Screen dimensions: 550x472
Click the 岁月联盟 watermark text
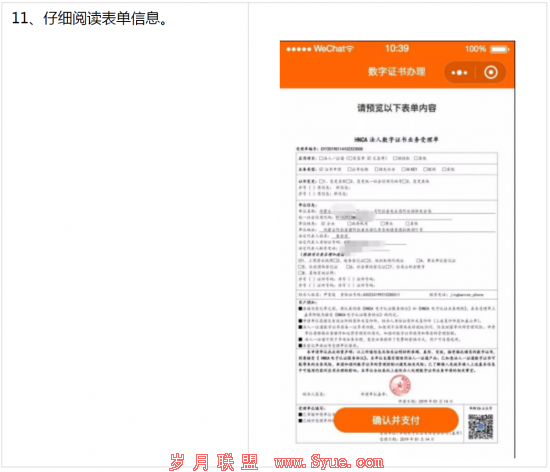pyautogui.click(x=214, y=462)
